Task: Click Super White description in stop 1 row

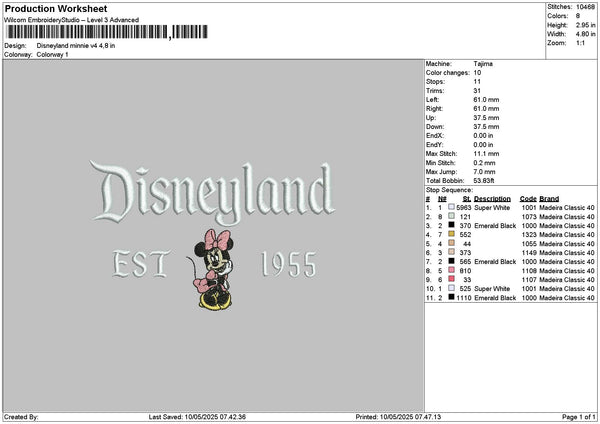Action: [x=492, y=208]
